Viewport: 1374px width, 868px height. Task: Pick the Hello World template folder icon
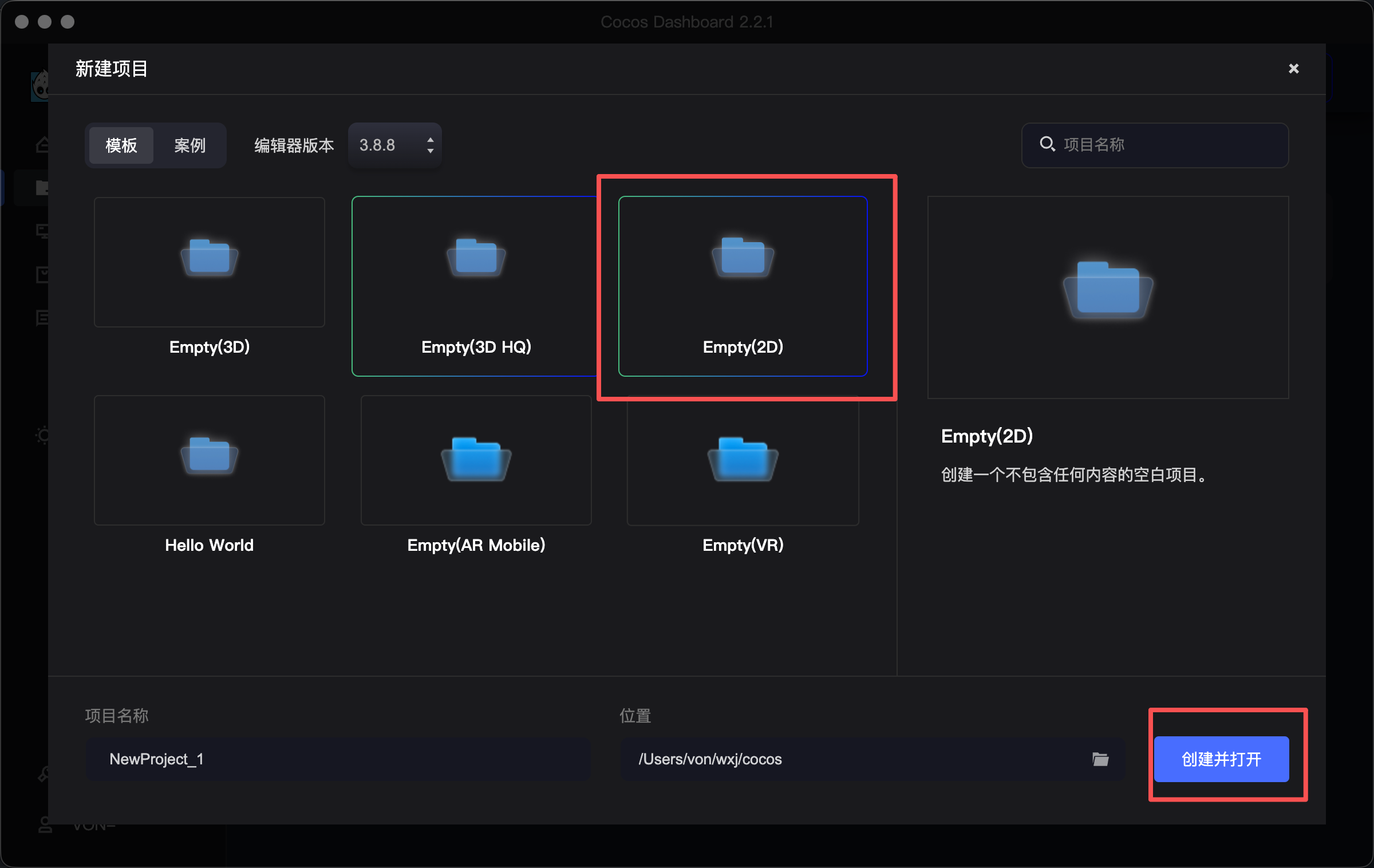pyautogui.click(x=210, y=456)
